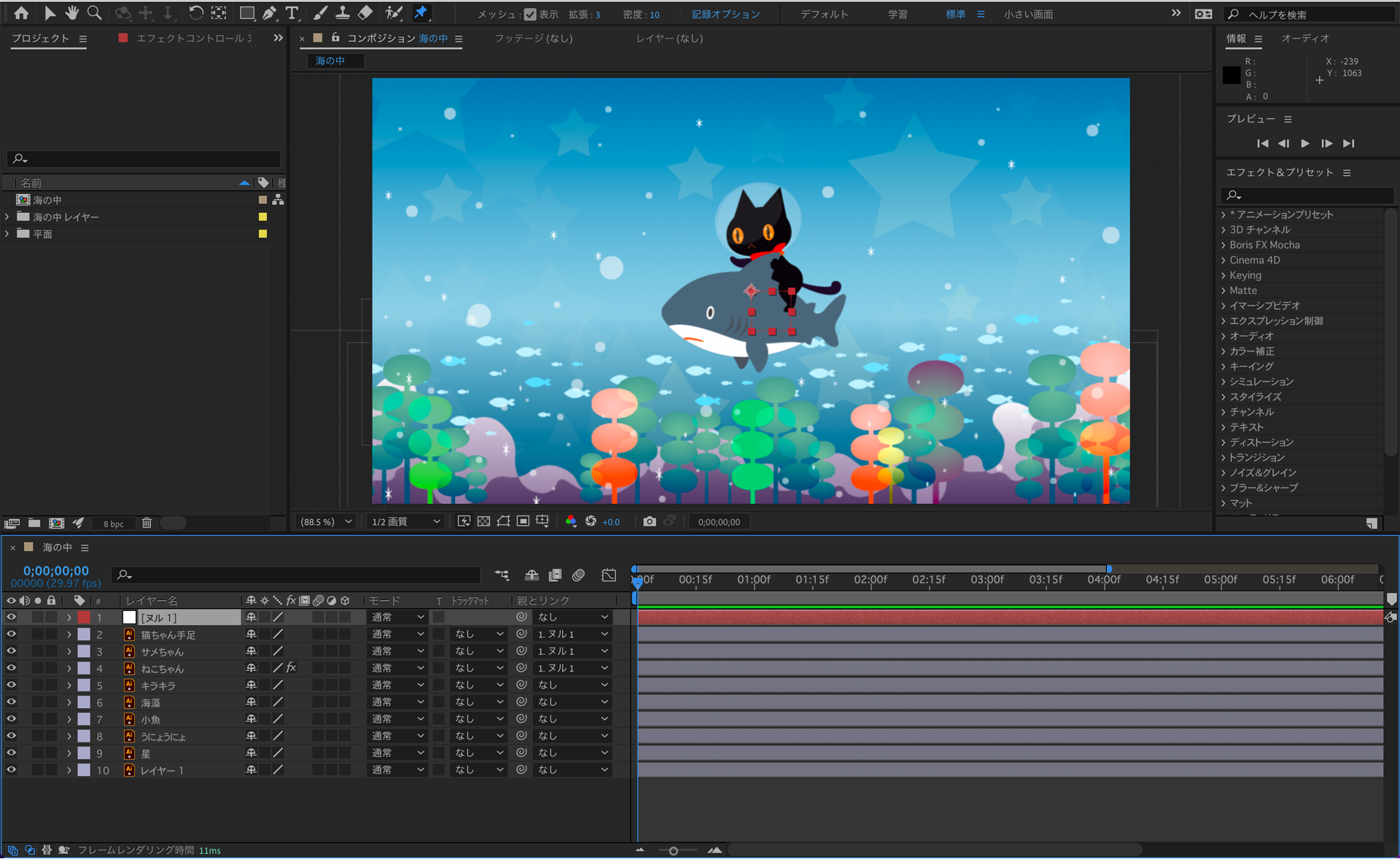
Task: Select the Eraser tool
Action: point(366,13)
